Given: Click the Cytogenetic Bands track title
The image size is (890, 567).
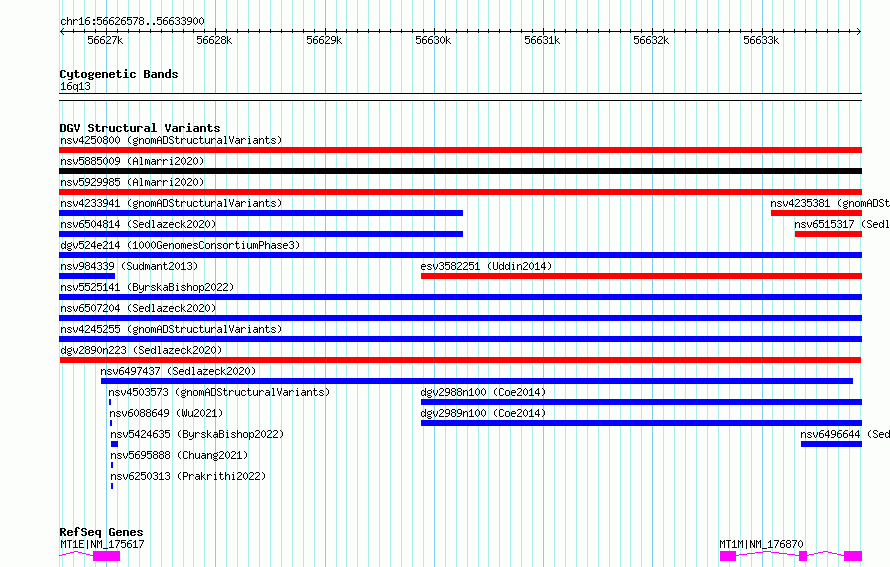Looking at the screenshot, I should point(119,74).
